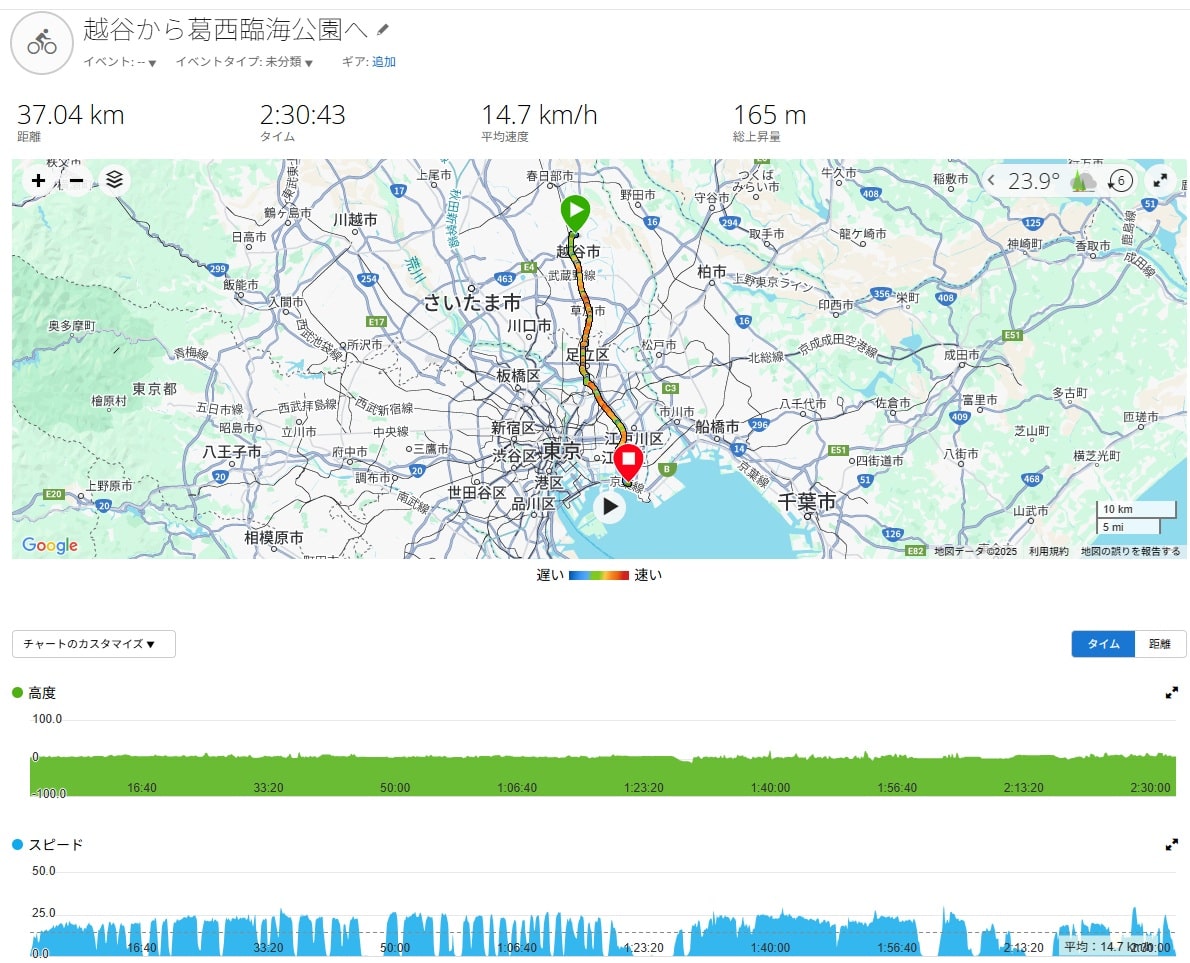The width and height of the screenshot is (1190, 963).
Task: Open the 利用規約 map terms link
Action: click(x=1048, y=552)
